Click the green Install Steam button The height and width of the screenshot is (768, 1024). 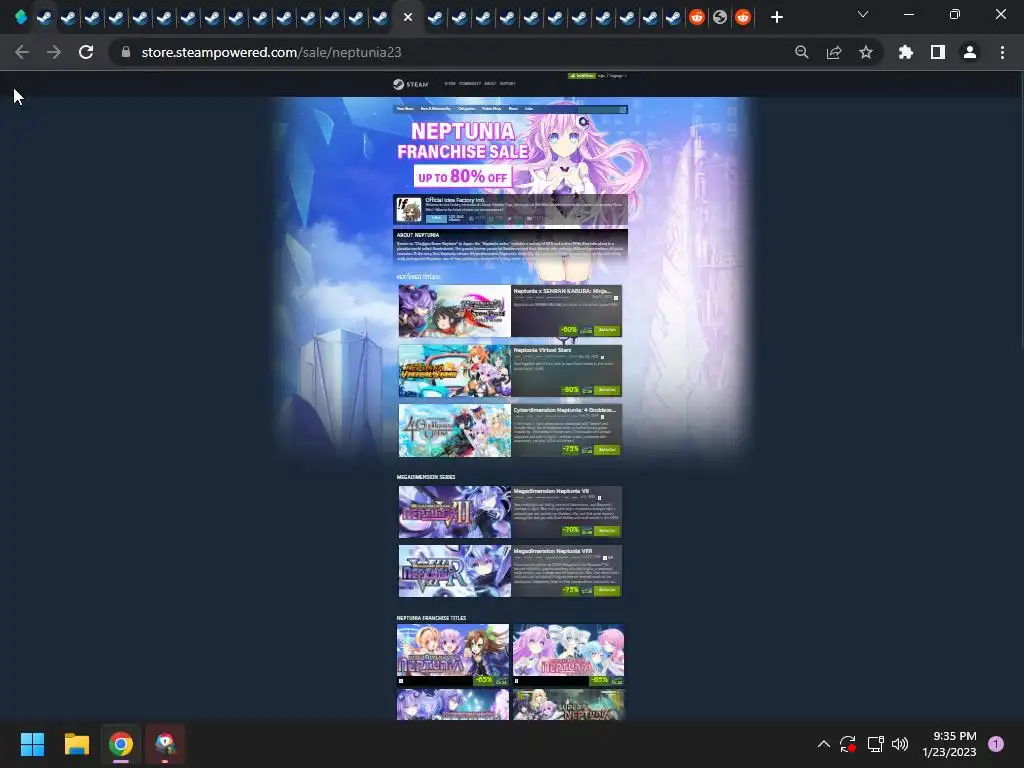582,76
